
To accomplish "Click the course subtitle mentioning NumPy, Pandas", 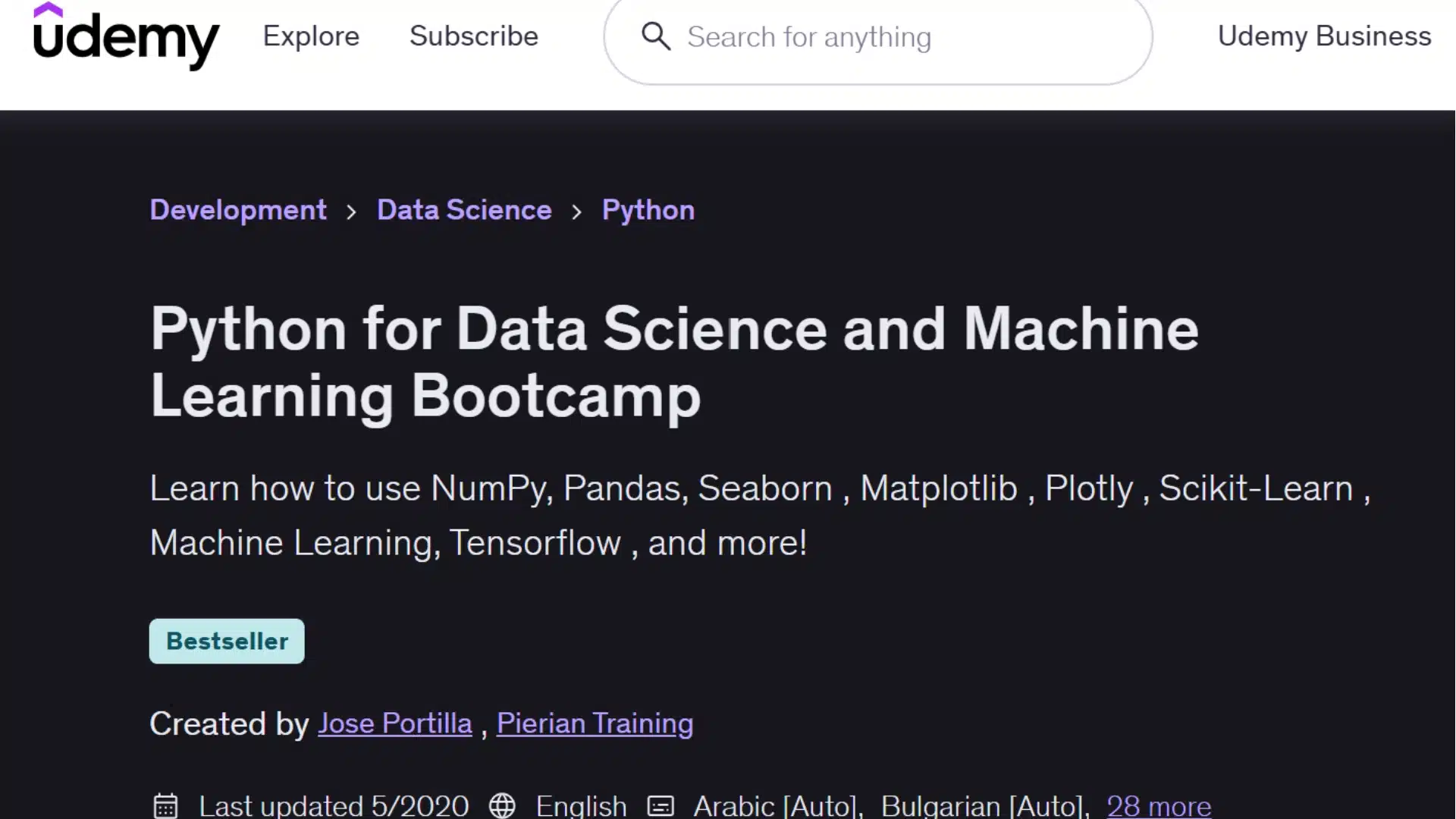I will pyautogui.click(x=760, y=516).
